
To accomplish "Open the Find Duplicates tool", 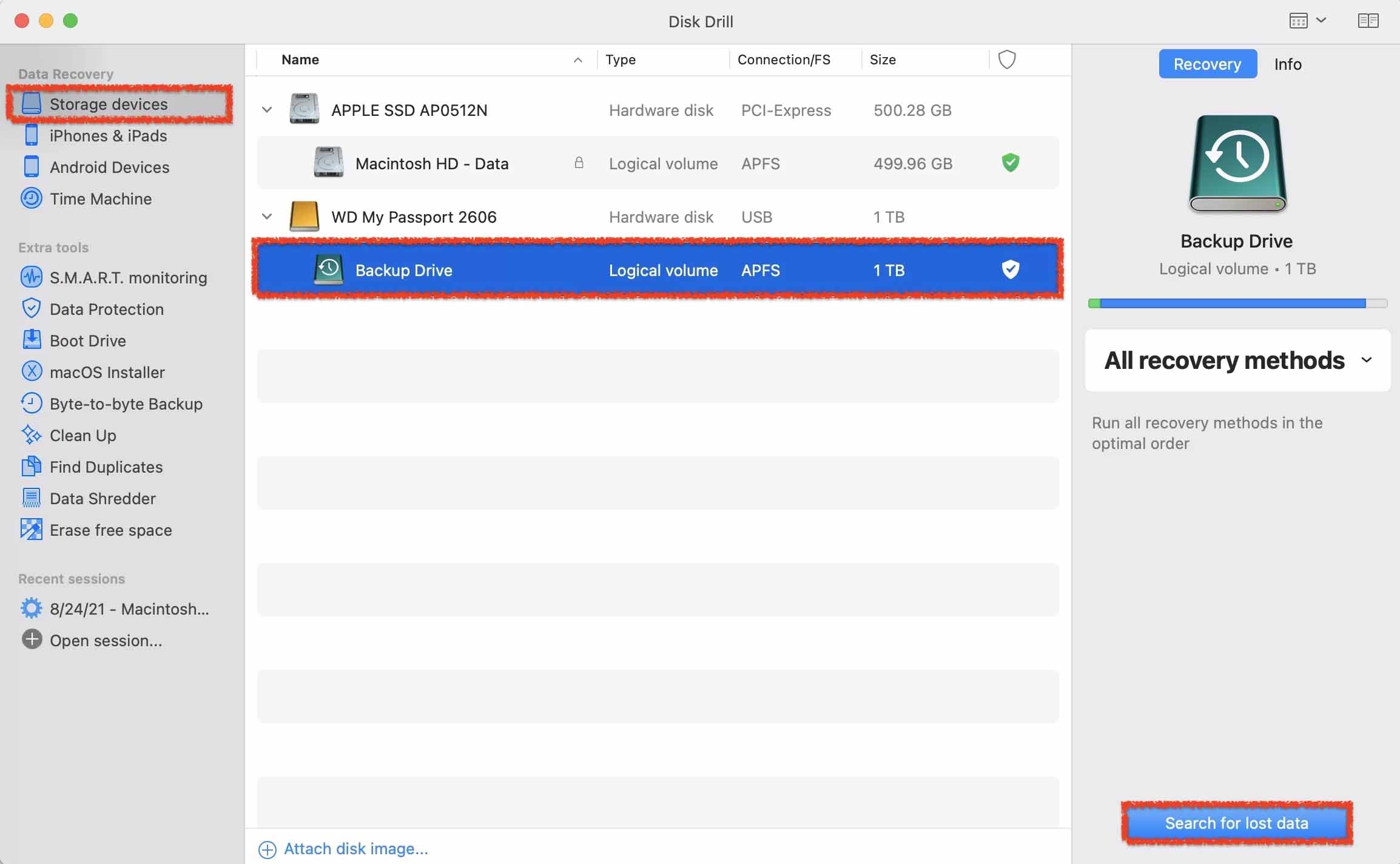I will 92,467.
